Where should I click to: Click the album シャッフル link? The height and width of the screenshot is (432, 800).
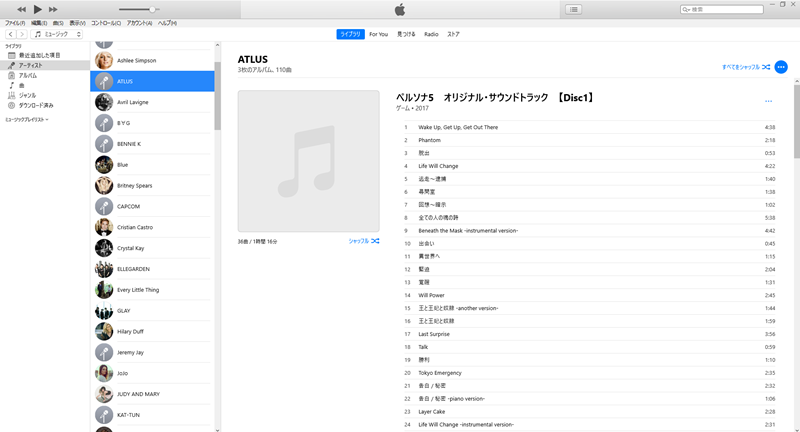(x=364, y=241)
